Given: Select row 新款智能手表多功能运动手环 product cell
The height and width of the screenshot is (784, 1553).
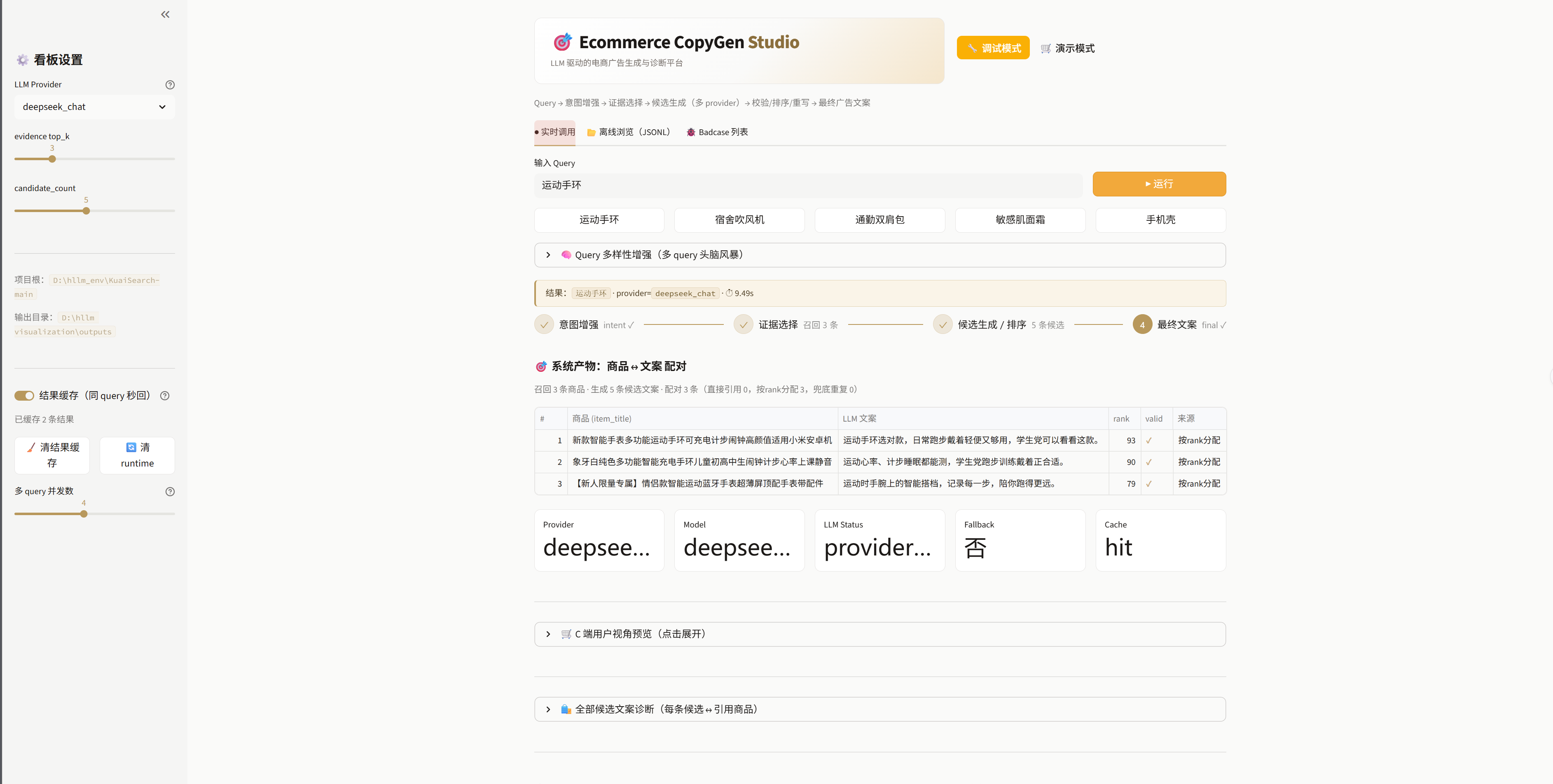Looking at the screenshot, I should pos(702,441).
